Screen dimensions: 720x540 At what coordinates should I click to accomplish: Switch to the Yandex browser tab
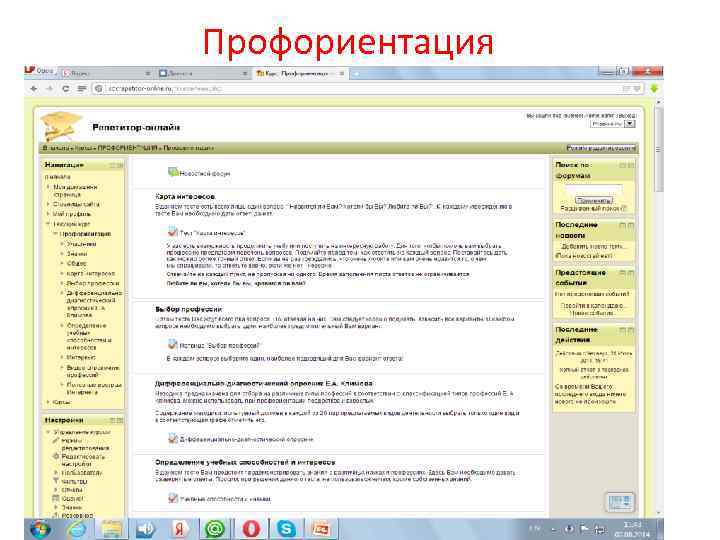[107, 73]
